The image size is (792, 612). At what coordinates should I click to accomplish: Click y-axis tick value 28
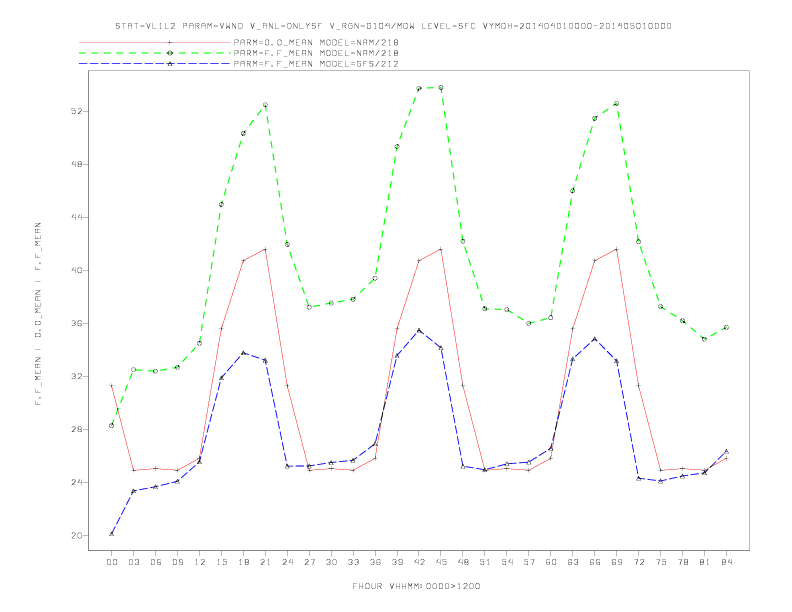(x=77, y=430)
